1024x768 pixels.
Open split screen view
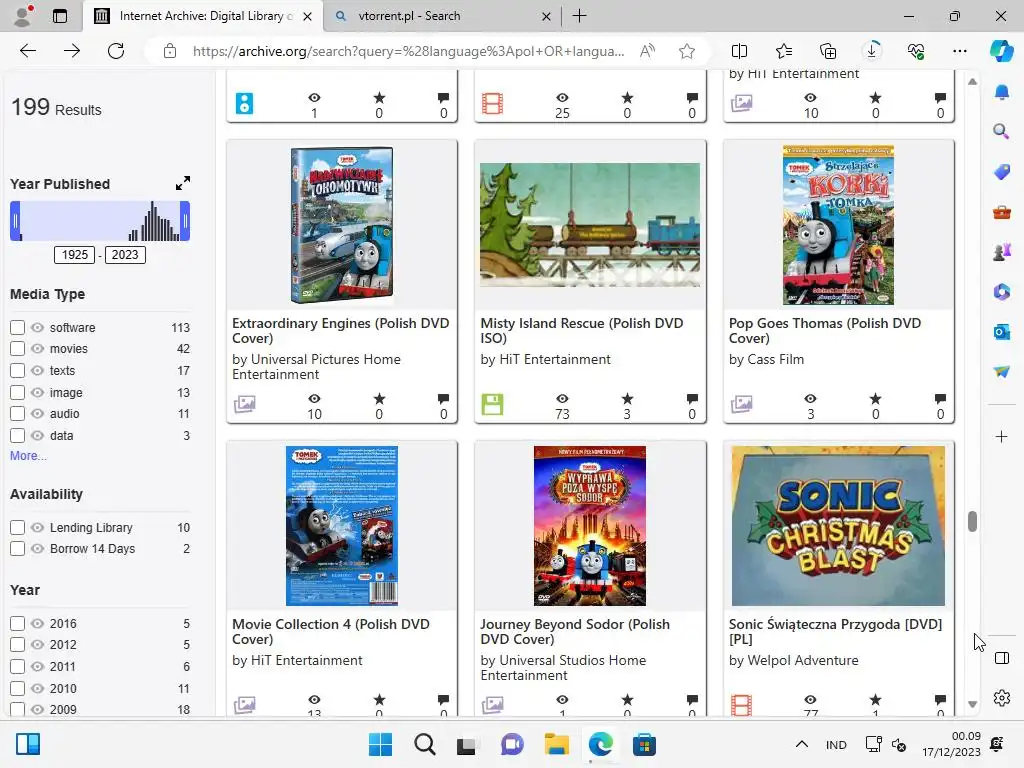click(739, 51)
